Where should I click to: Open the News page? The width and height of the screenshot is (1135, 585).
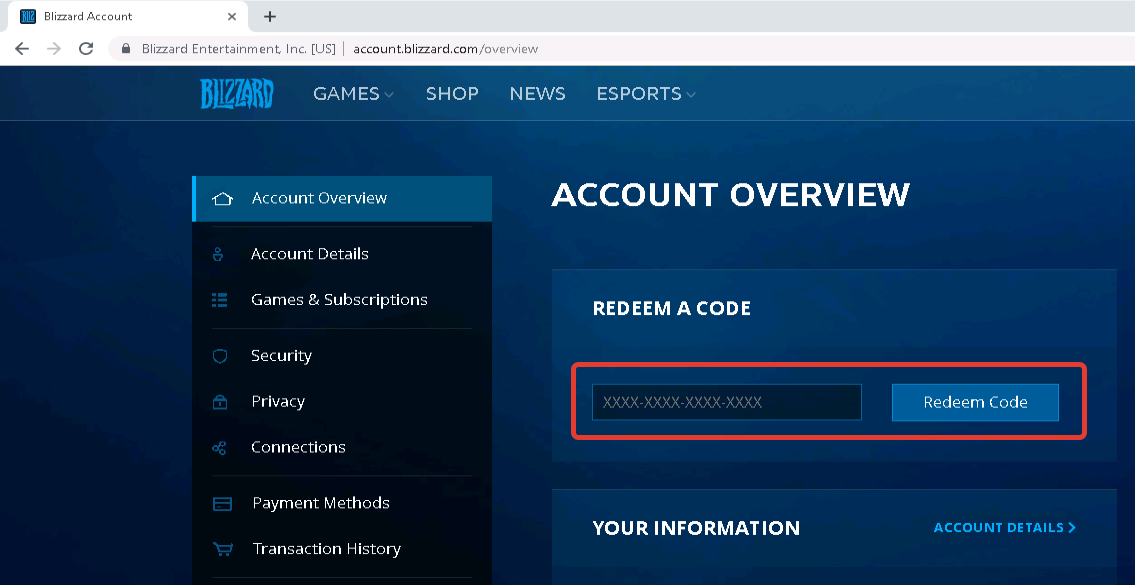click(x=537, y=94)
